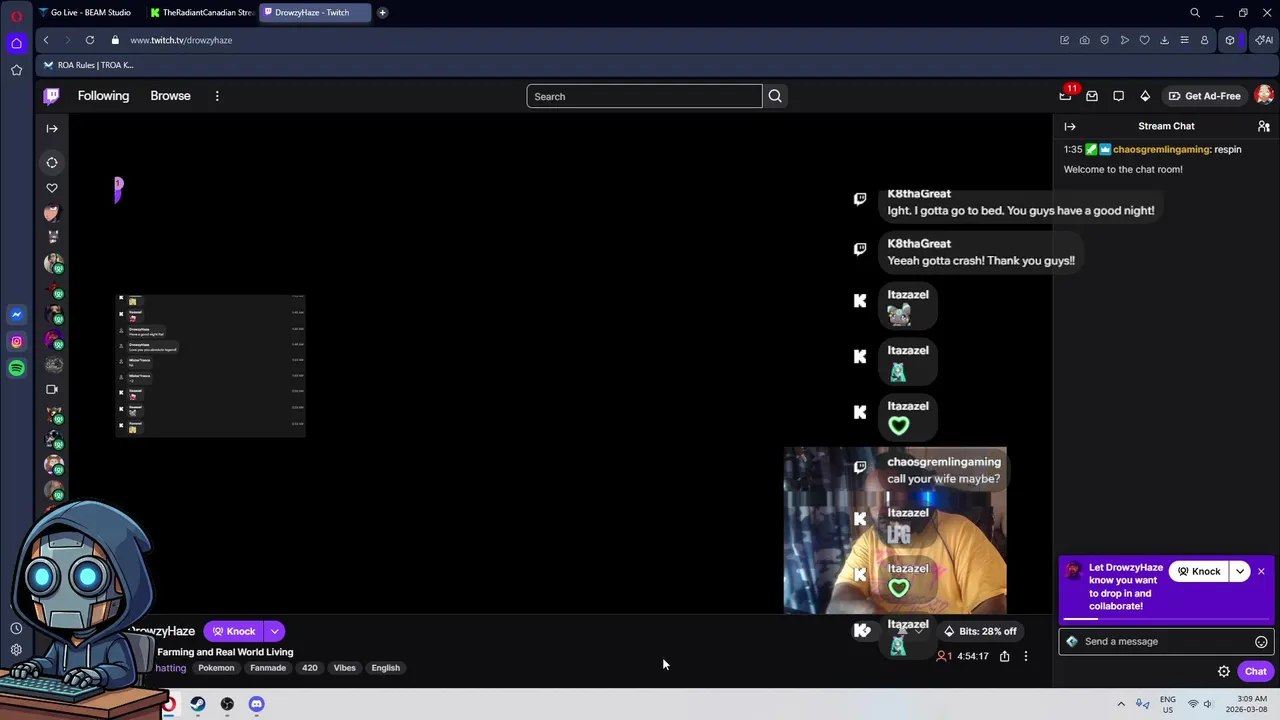Open the Twitch chat bubble whispers icon
1280x720 pixels.
click(x=1119, y=96)
